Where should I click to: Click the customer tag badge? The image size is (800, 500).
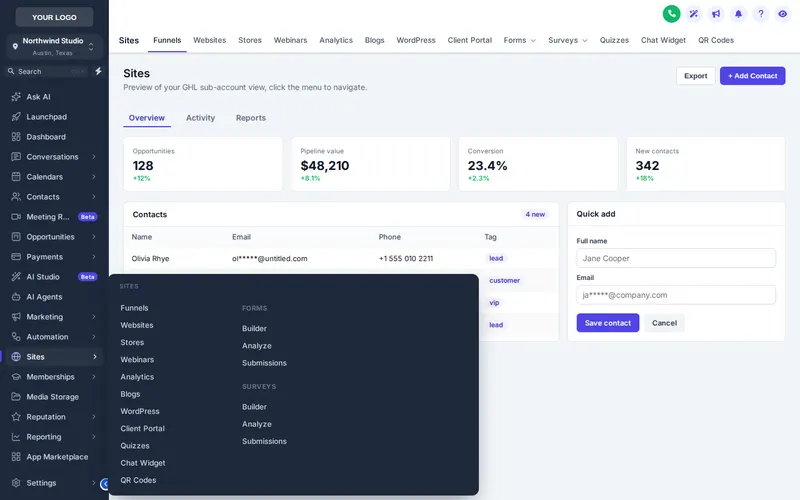click(x=504, y=280)
